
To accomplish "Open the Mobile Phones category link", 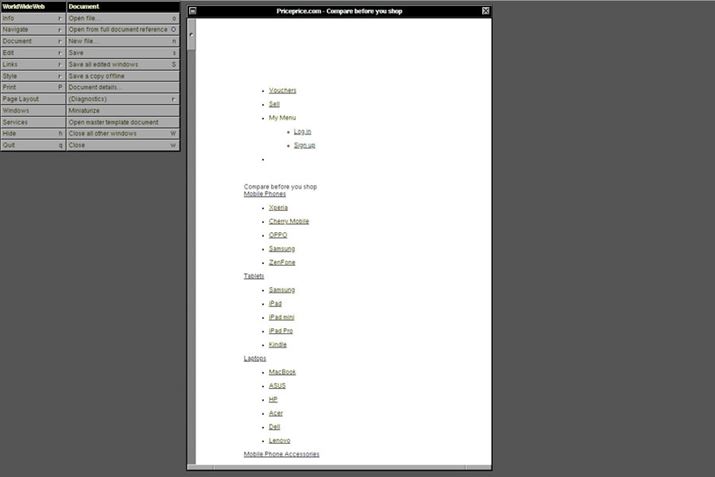I will click(x=264, y=194).
